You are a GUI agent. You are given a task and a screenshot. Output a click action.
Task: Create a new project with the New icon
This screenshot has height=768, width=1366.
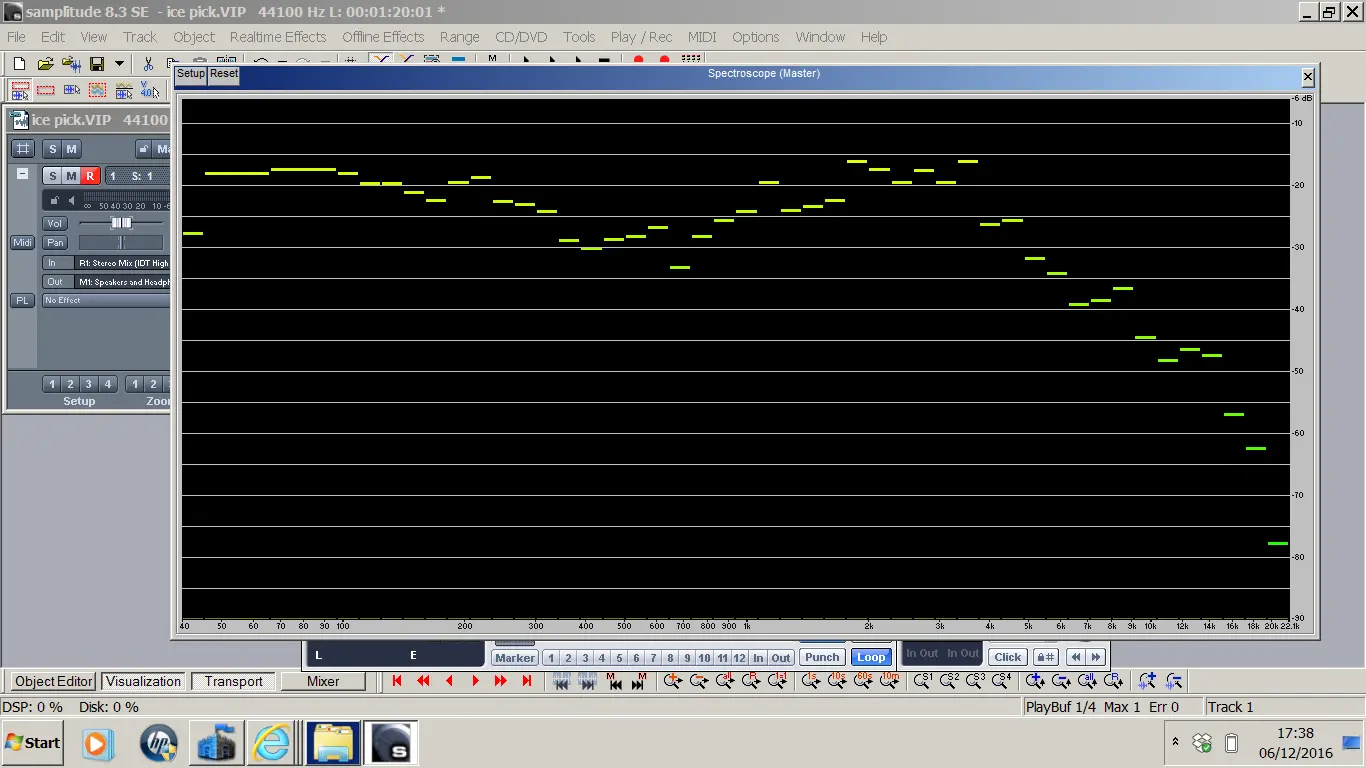[19, 63]
